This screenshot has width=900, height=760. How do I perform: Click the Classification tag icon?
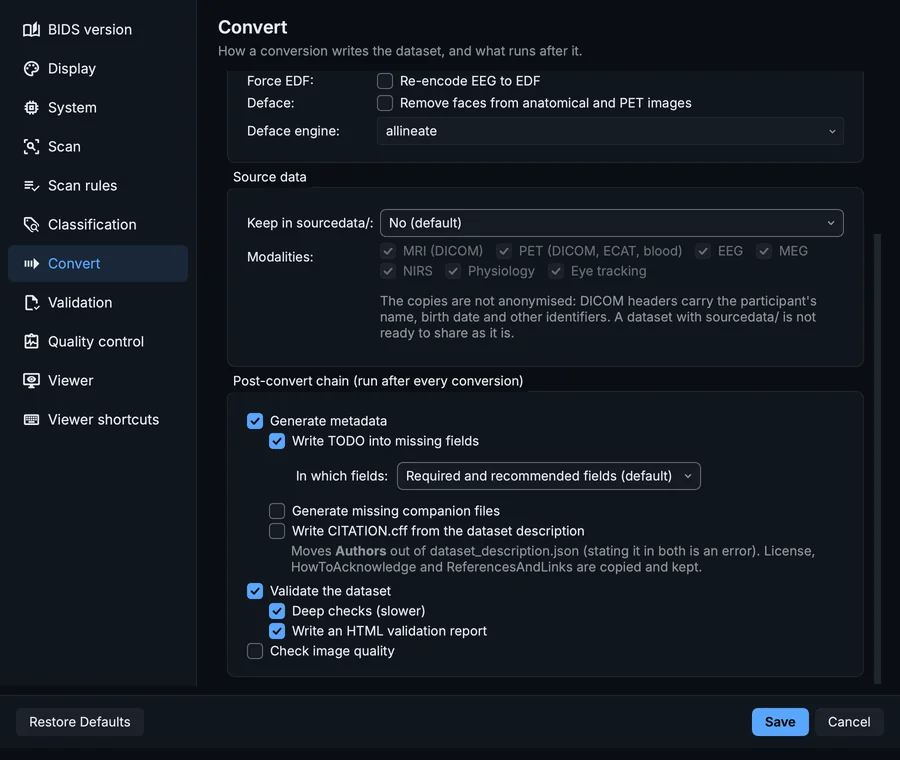click(x=32, y=224)
